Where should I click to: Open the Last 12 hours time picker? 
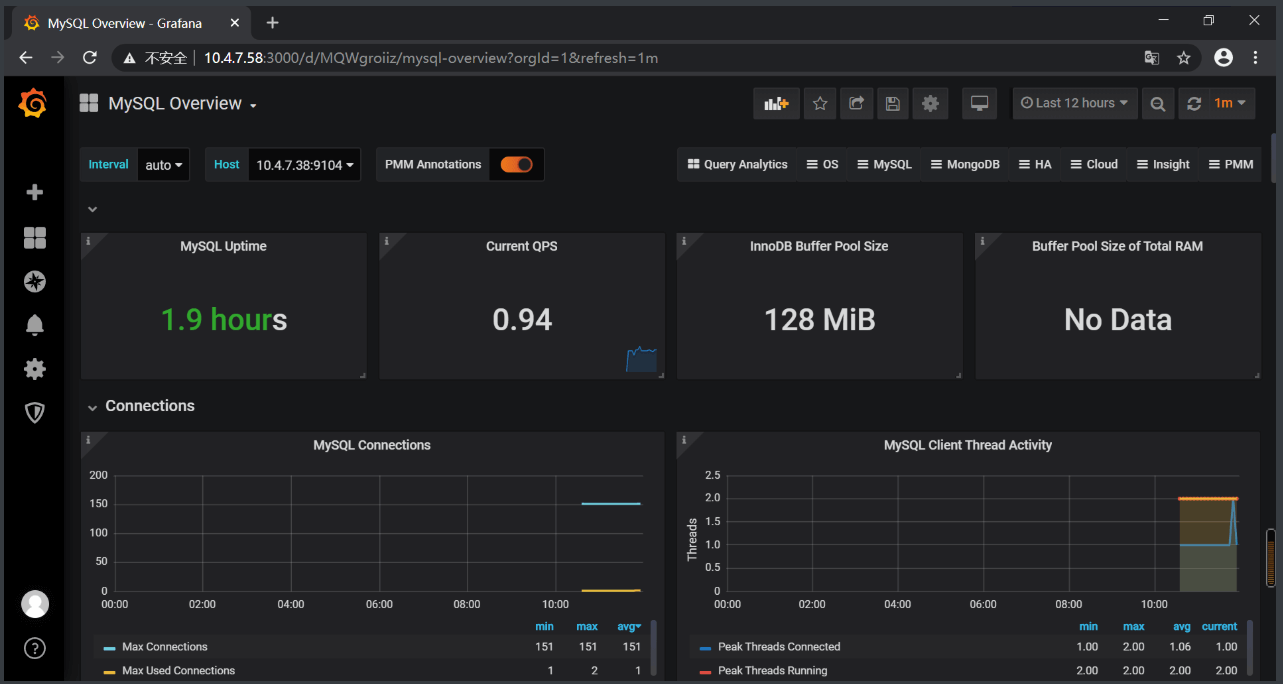(x=1075, y=103)
